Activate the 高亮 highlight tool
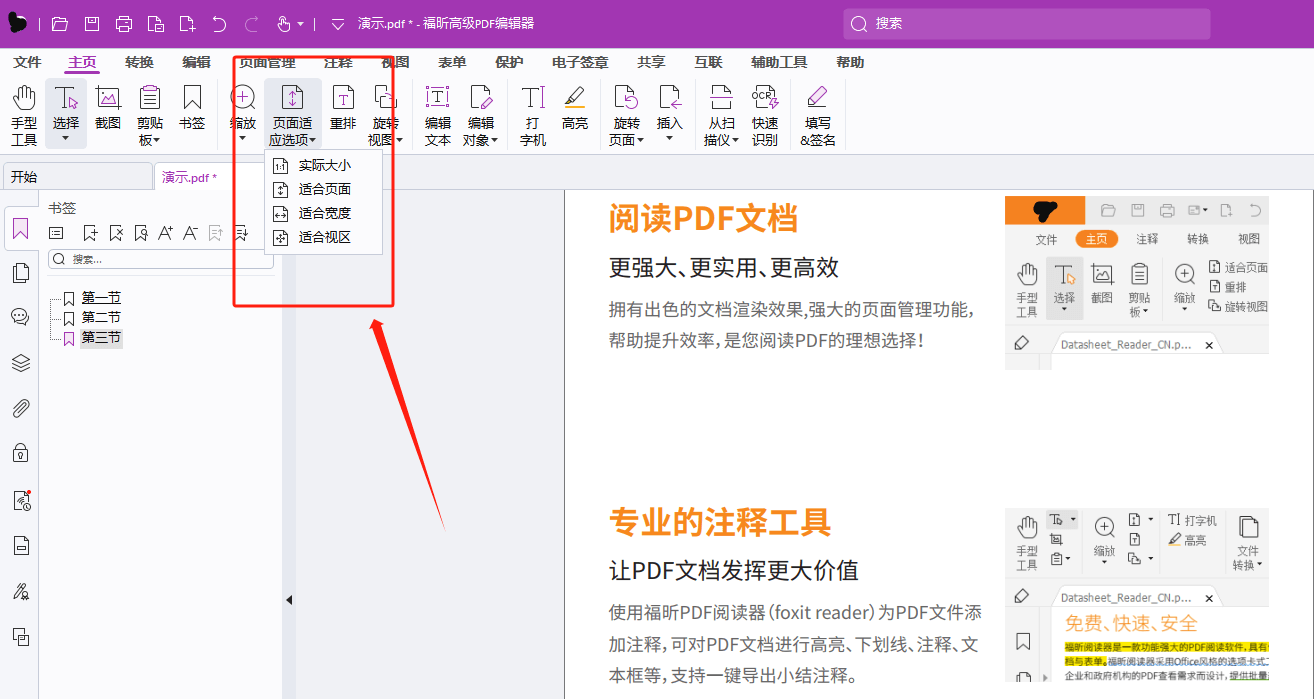Viewport: 1314px width, 699px height. click(x=575, y=109)
